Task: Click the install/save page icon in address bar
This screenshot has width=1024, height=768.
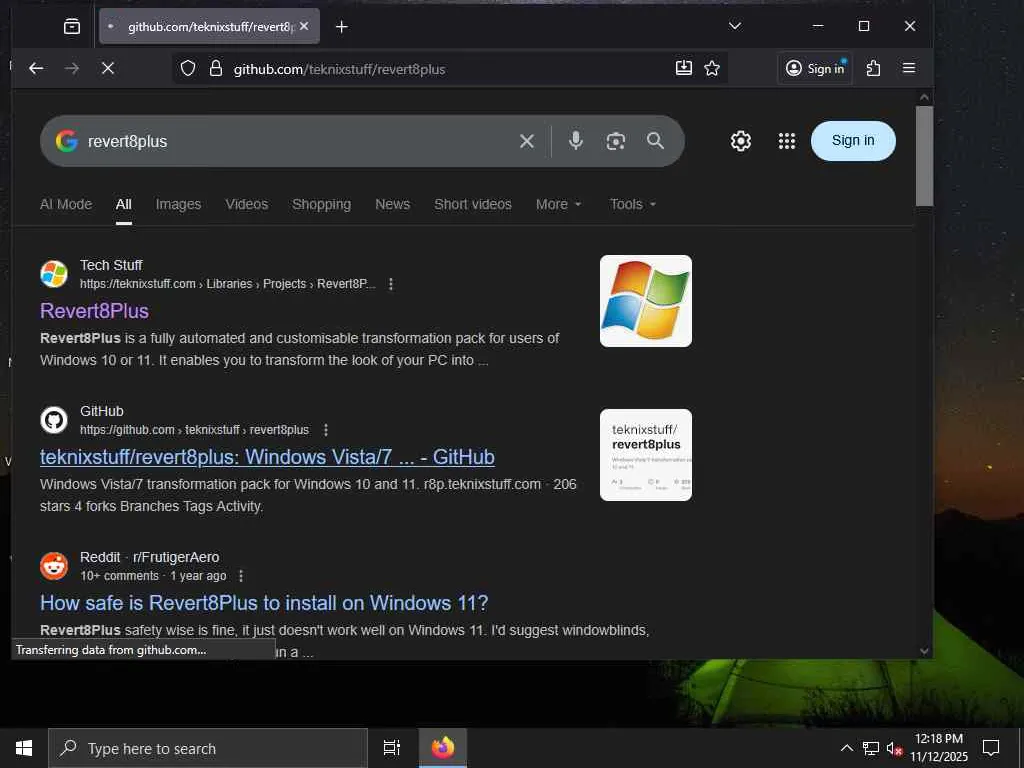Action: coord(684,68)
